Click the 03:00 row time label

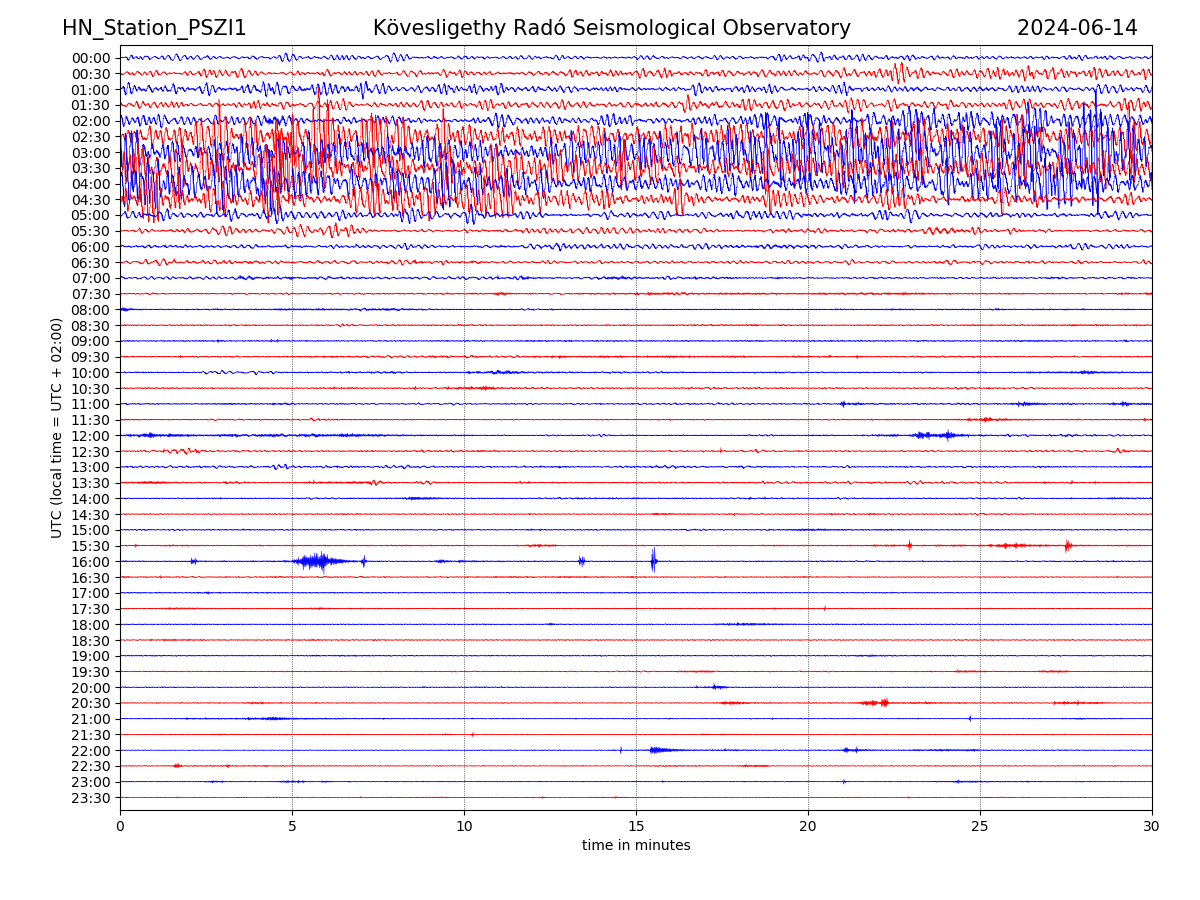pyautogui.click(x=91, y=153)
